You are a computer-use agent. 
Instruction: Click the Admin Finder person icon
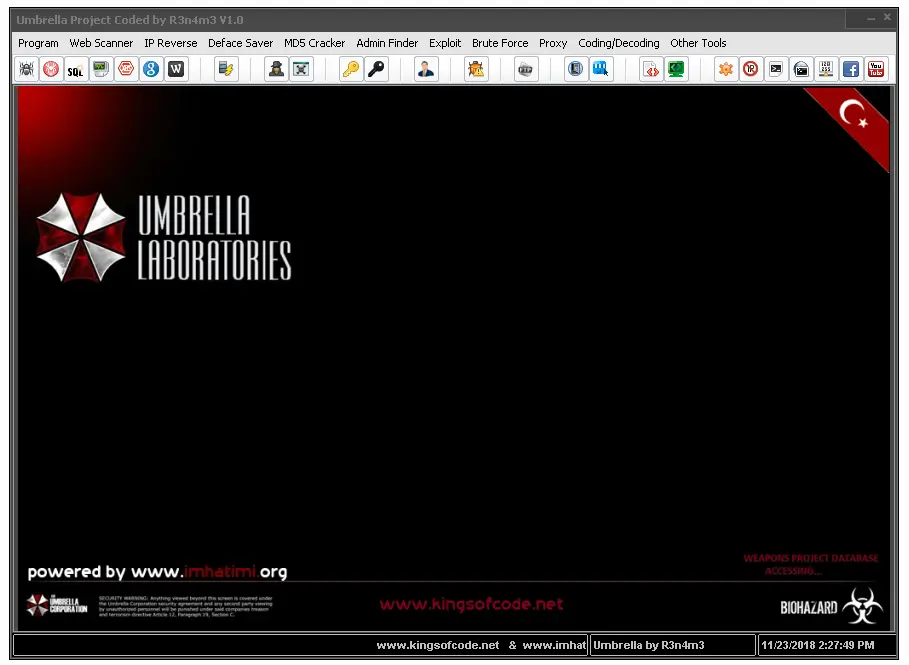(425, 68)
